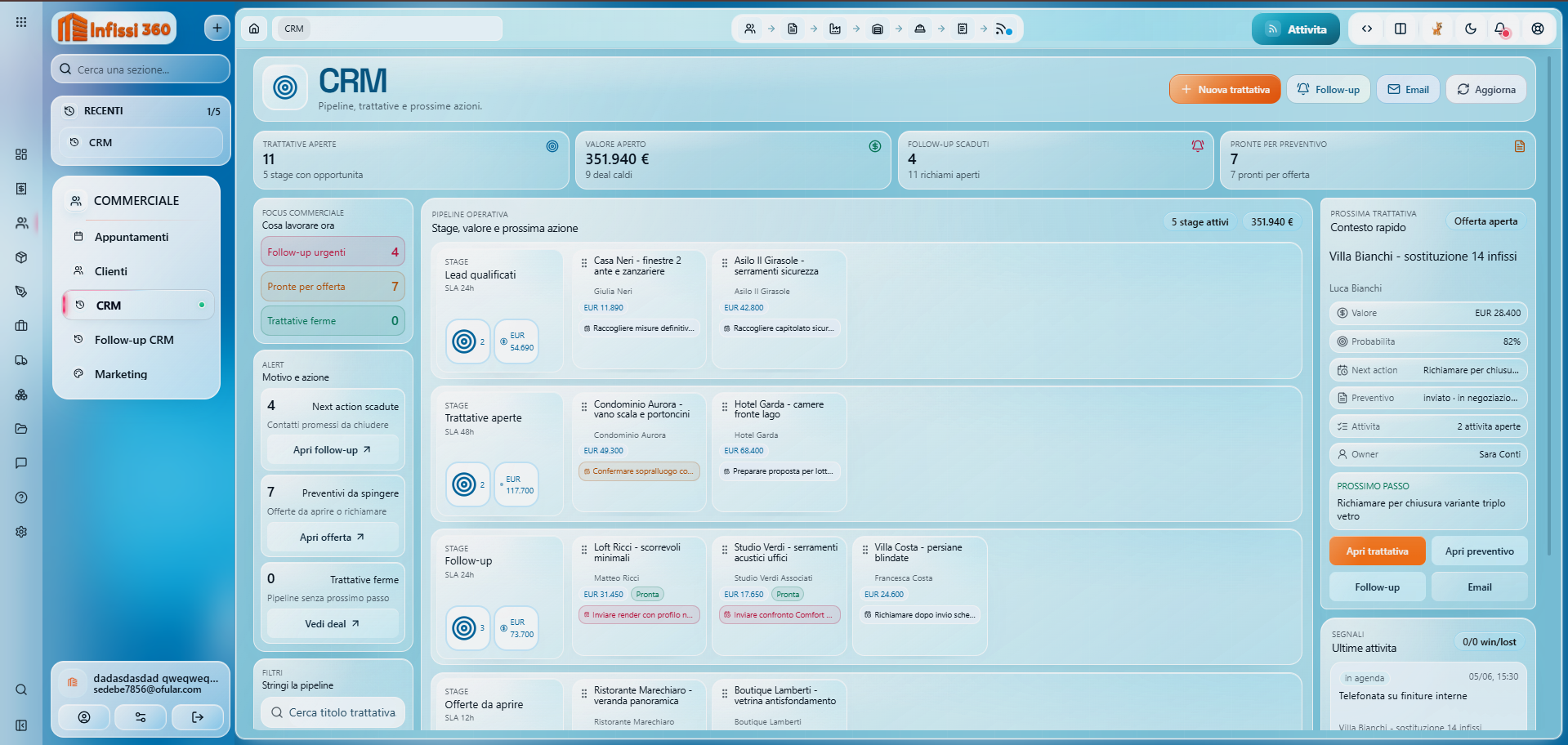
Task: Click the Follow-up button in CRM header
Action: click(1328, 90)
